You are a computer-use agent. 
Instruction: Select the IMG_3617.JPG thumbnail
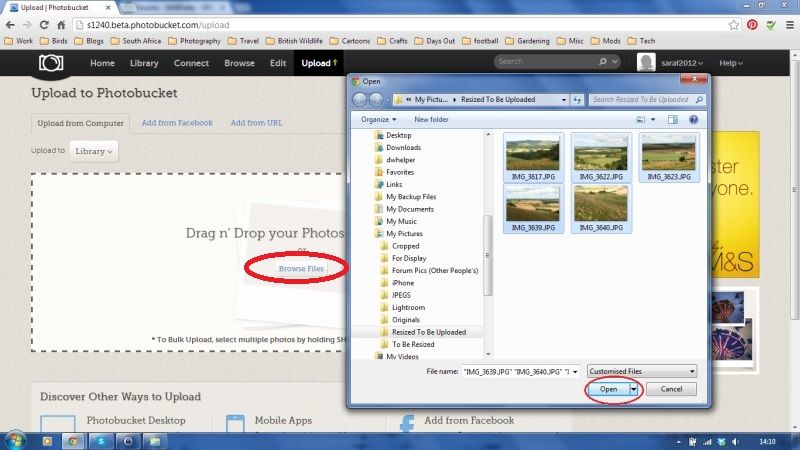[x=533, y=157]
